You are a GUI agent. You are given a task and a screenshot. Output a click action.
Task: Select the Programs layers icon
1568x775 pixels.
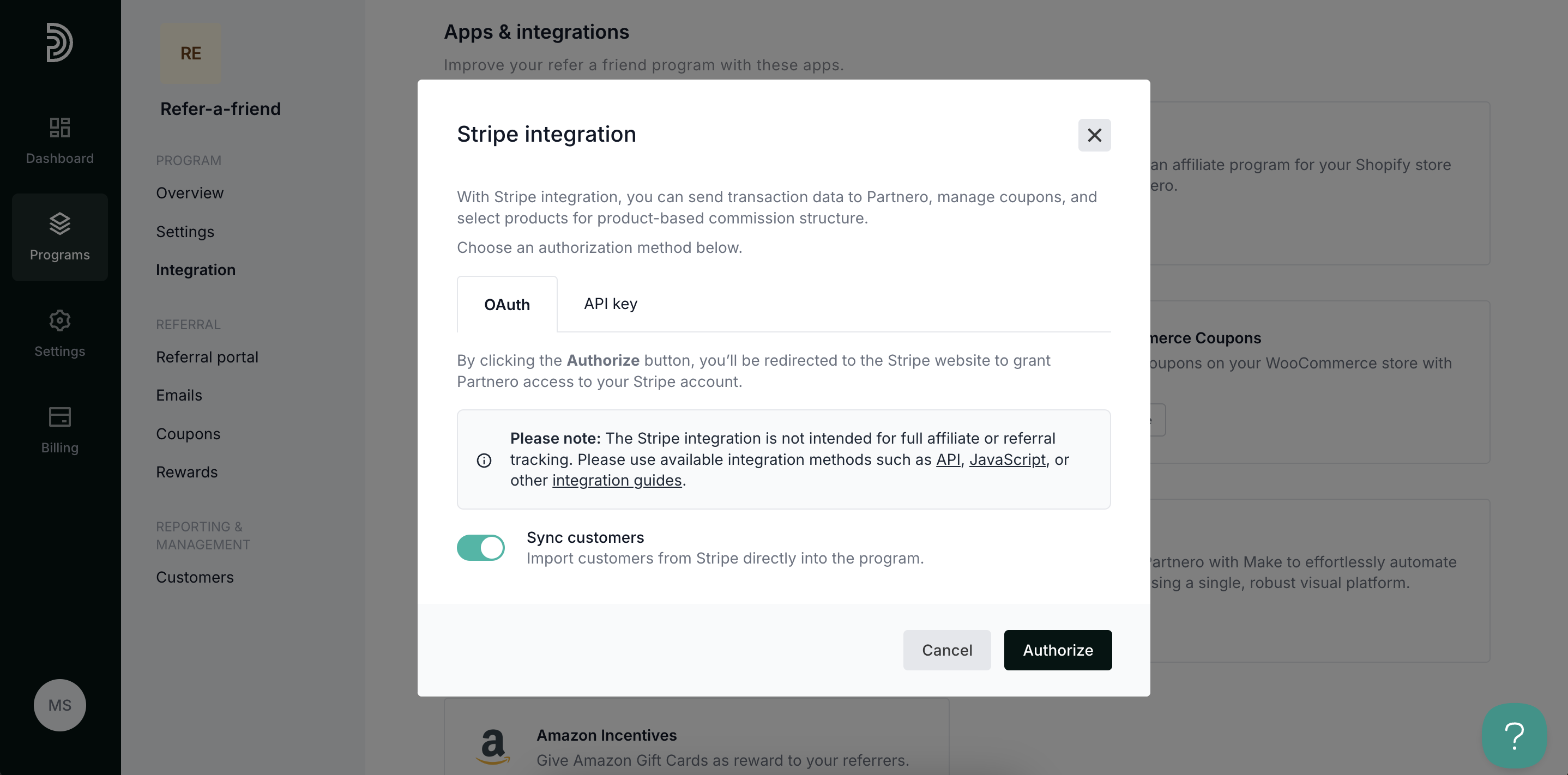click(x=59, y=223)
